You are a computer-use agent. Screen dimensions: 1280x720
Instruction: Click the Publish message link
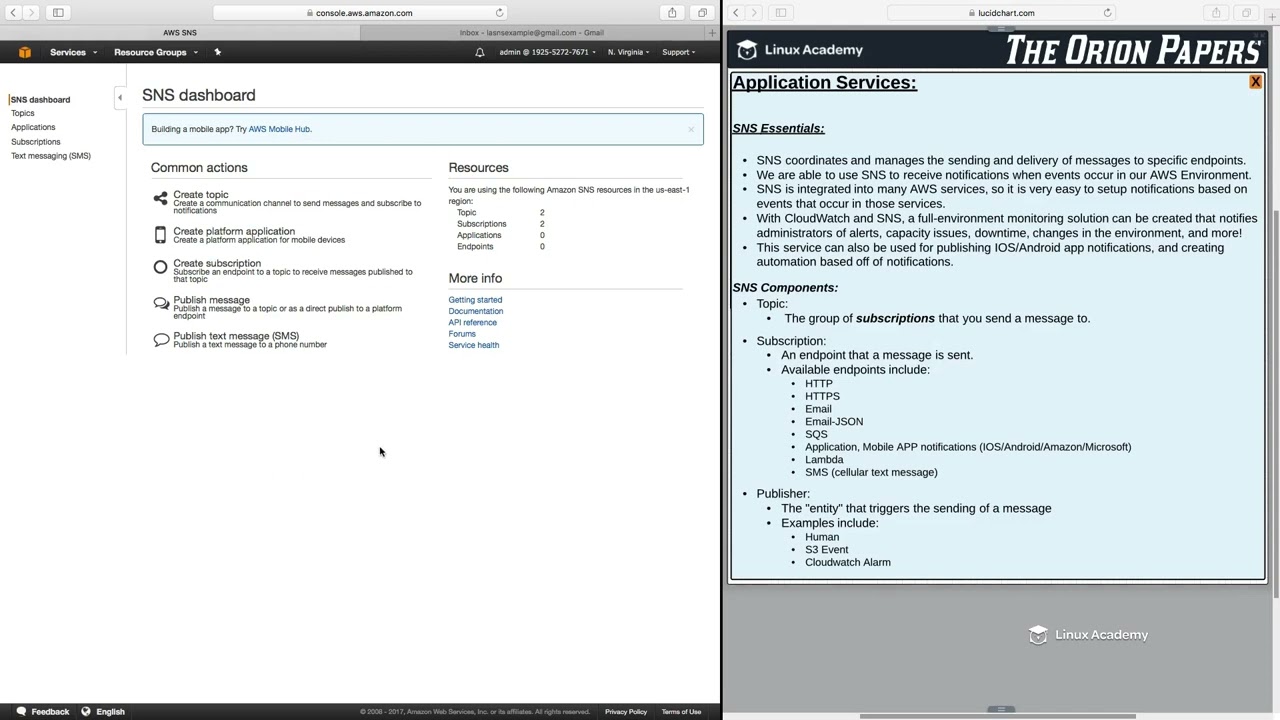tap(211, 300)
